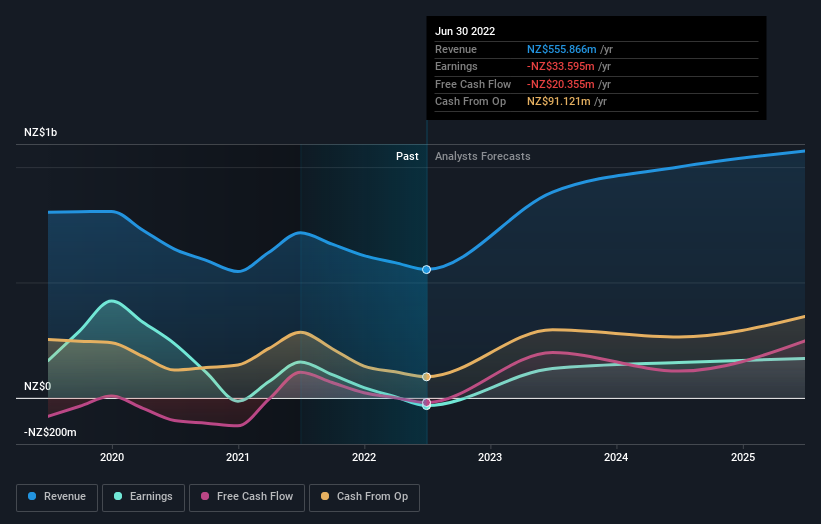Select the 2020 x-axis label
The height and width of the screenshot is (524, 821).
click(112, 457)
